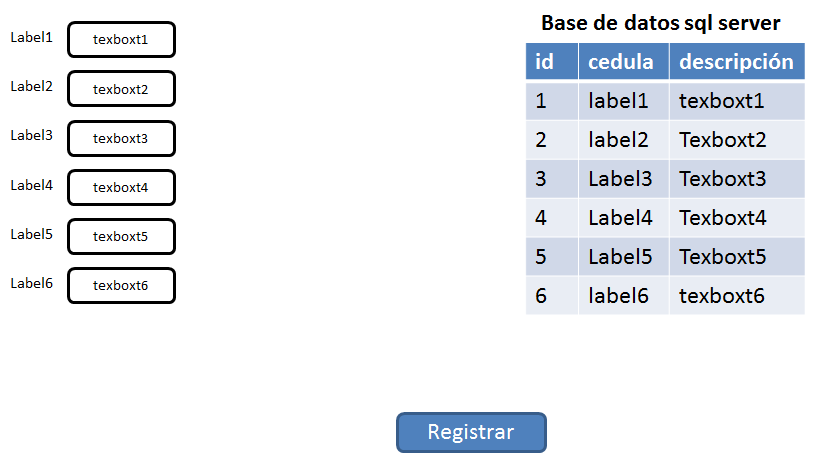Select the Texboxt2 cell in the table
Viewport: 840px width, 466px height.
(737, 140)
